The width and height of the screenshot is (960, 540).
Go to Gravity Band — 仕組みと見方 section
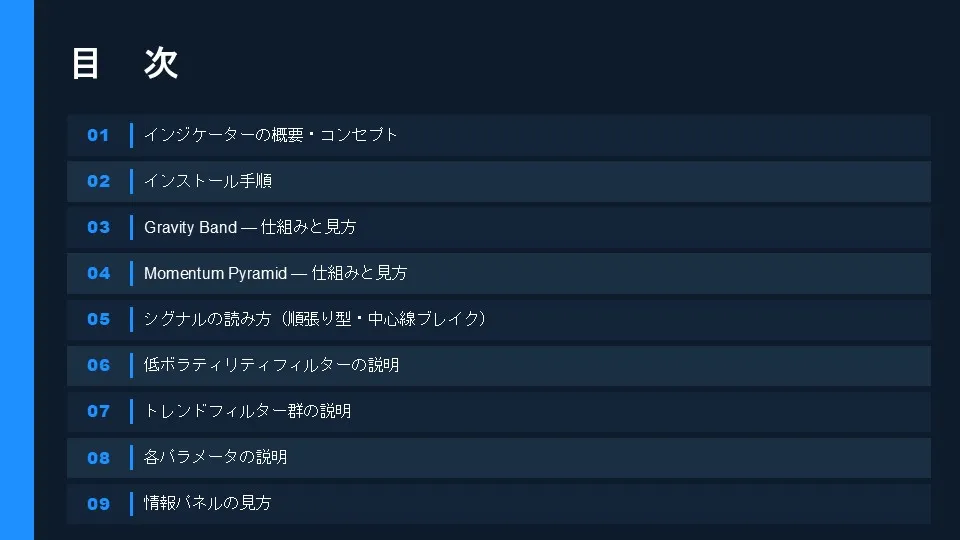250,227
